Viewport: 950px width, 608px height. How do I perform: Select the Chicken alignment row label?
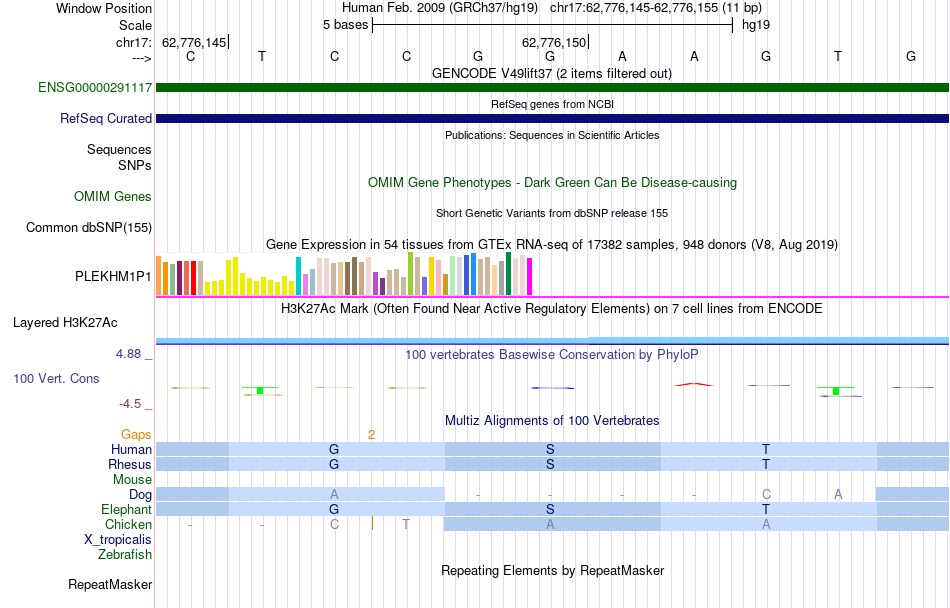click(x=128, y=524)
